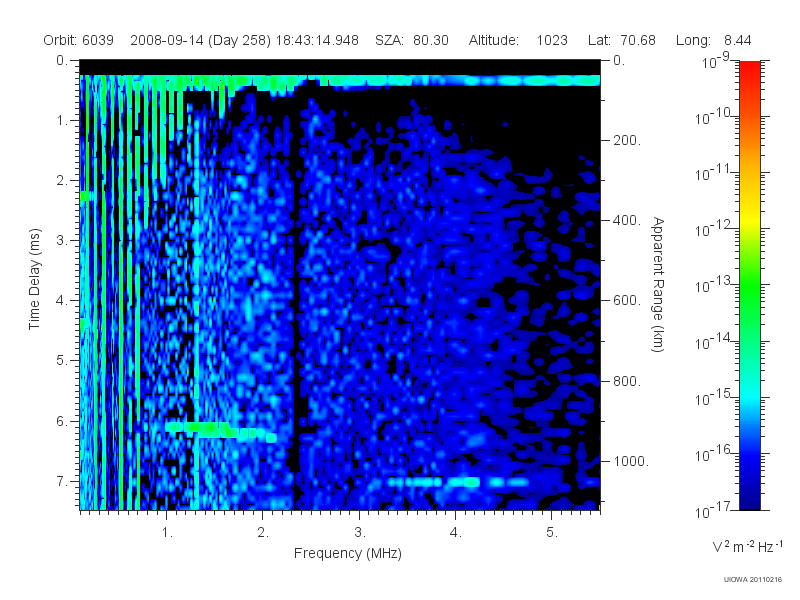Click the frequency axis tick label '5.'

pos(552,533)
